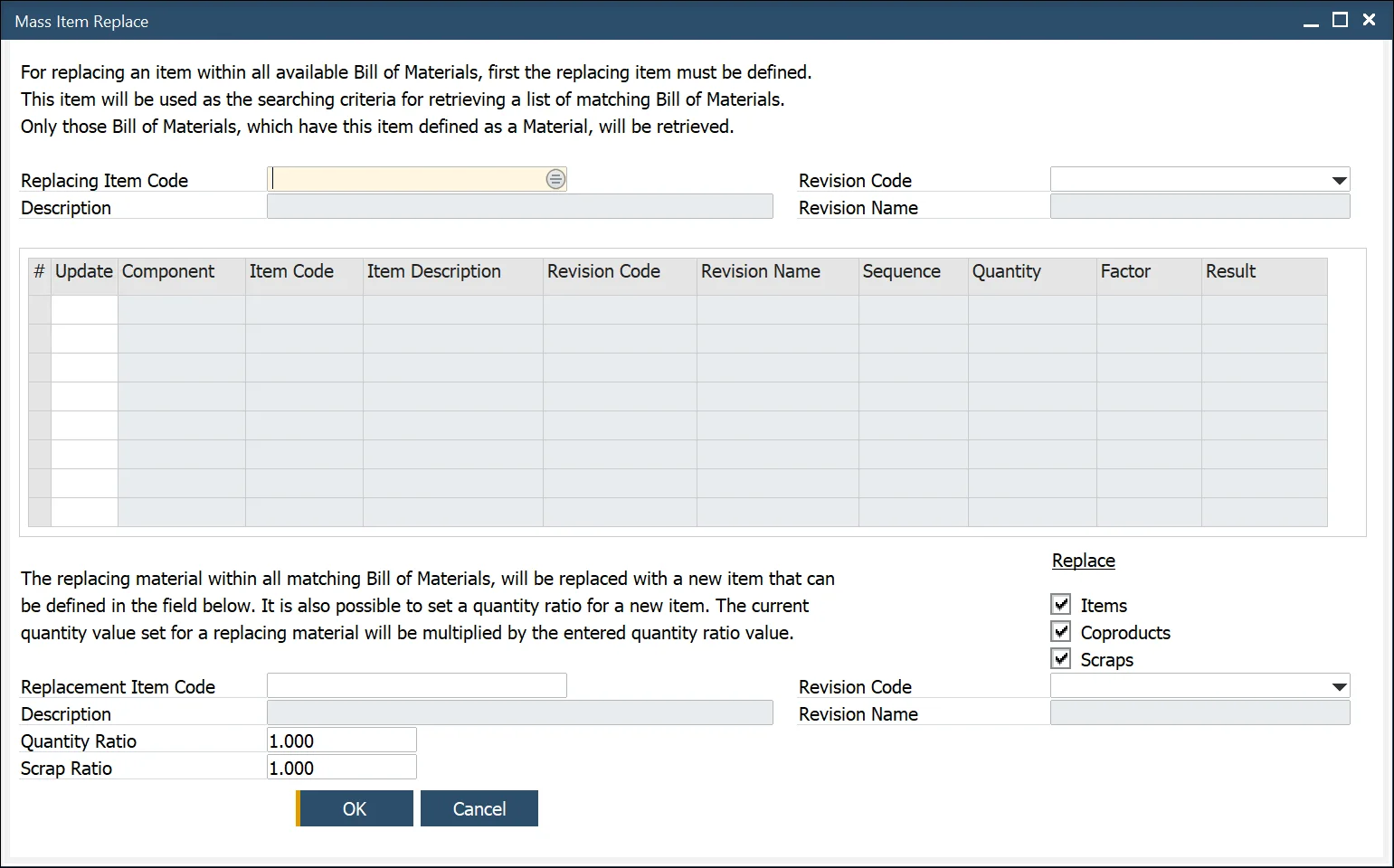The width and height of the screenshot is (1394, 868).
Task: Click the Update column header
Action: coord(84,271)
